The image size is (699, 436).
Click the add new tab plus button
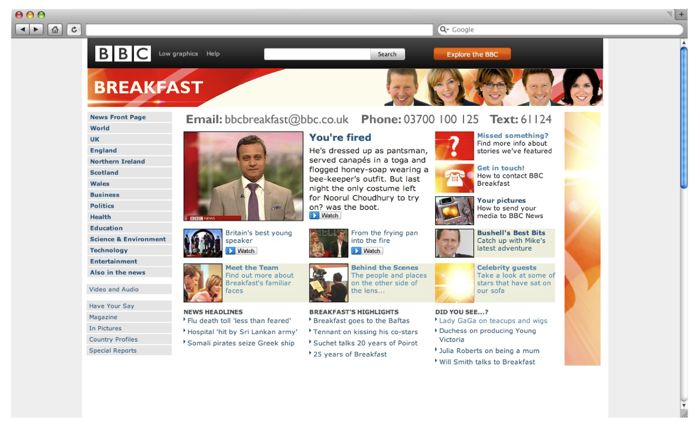pyautogui.click(x=681, y=15)
